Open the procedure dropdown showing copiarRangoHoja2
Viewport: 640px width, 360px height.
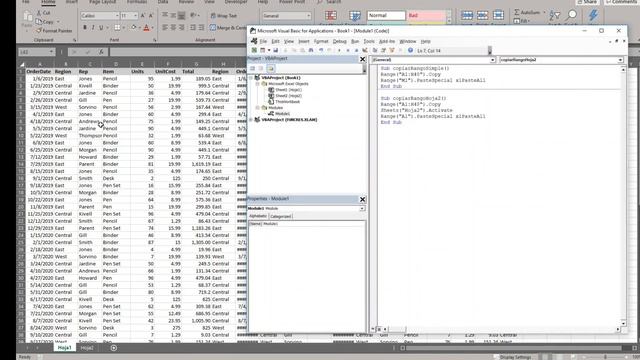click(x=620, y=60)
